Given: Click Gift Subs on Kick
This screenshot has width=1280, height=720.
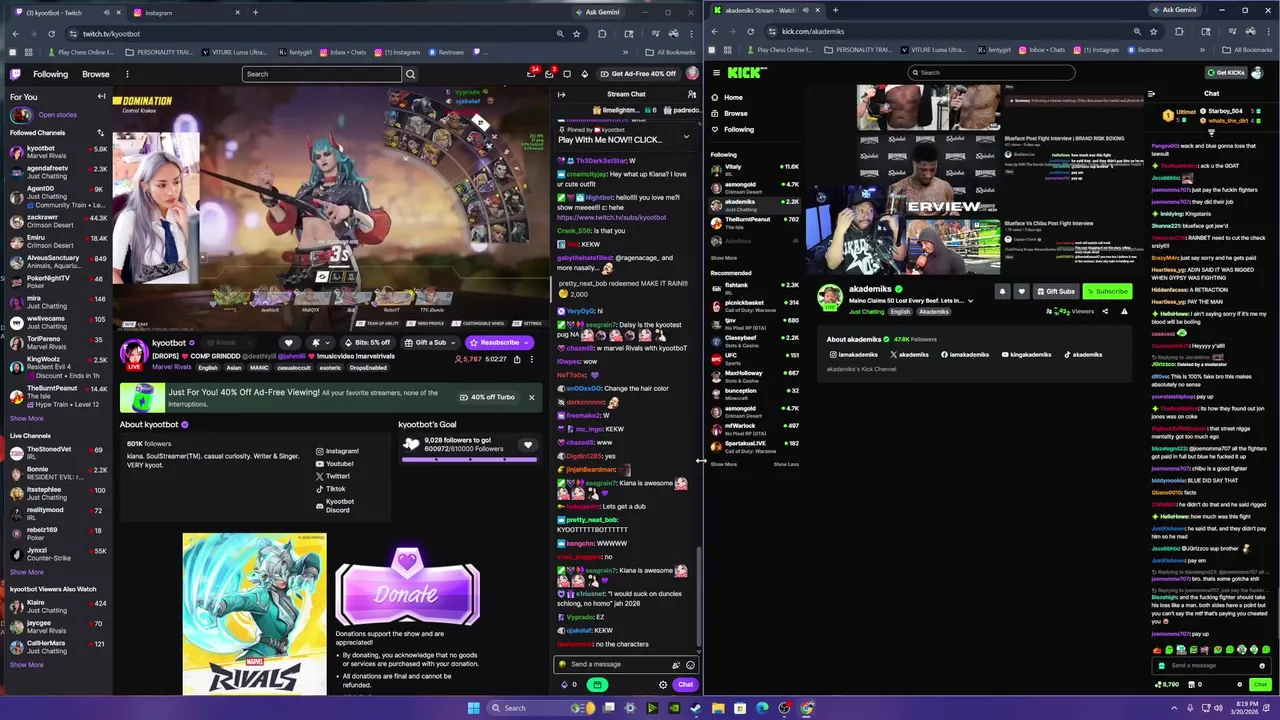Looking at the screenshot, I should click(x=1055, y=291).
